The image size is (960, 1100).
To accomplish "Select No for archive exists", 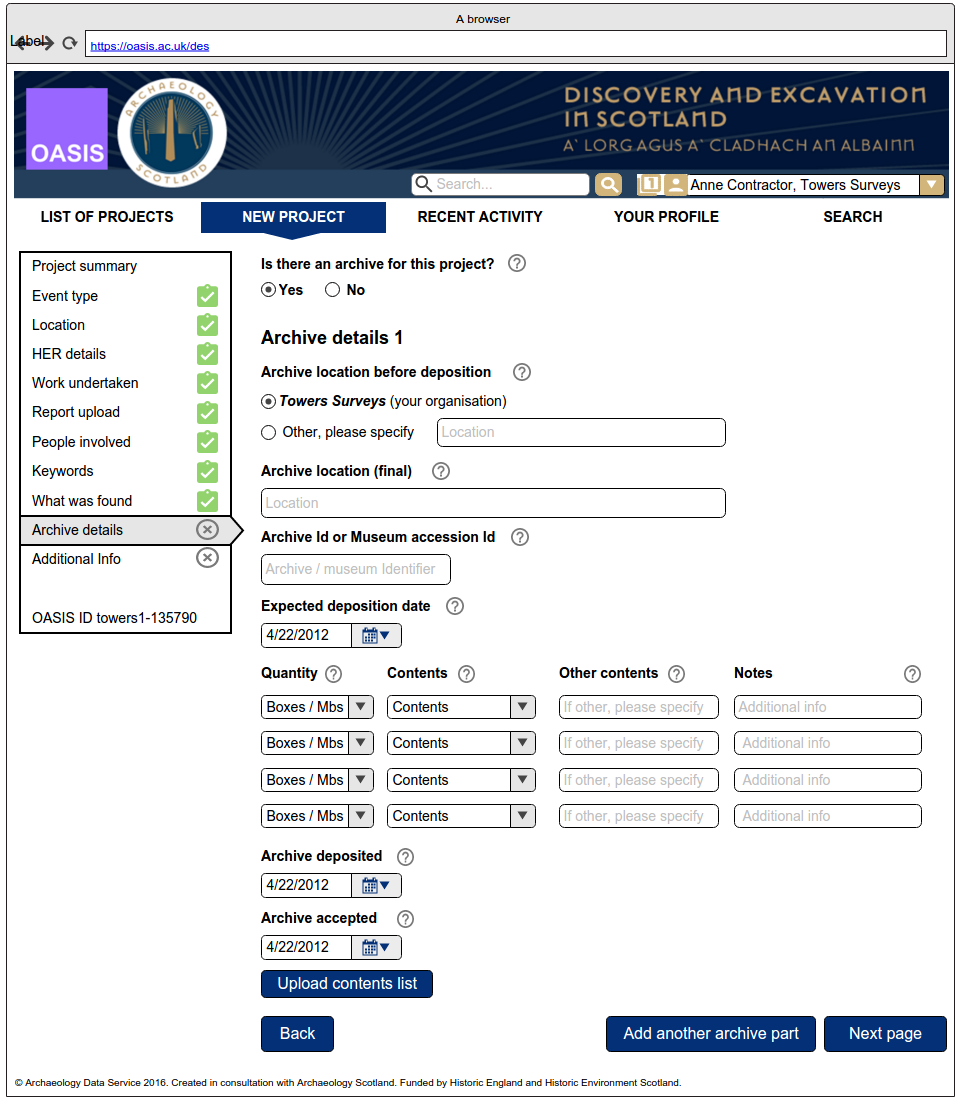I will click(x=333, y=290).
